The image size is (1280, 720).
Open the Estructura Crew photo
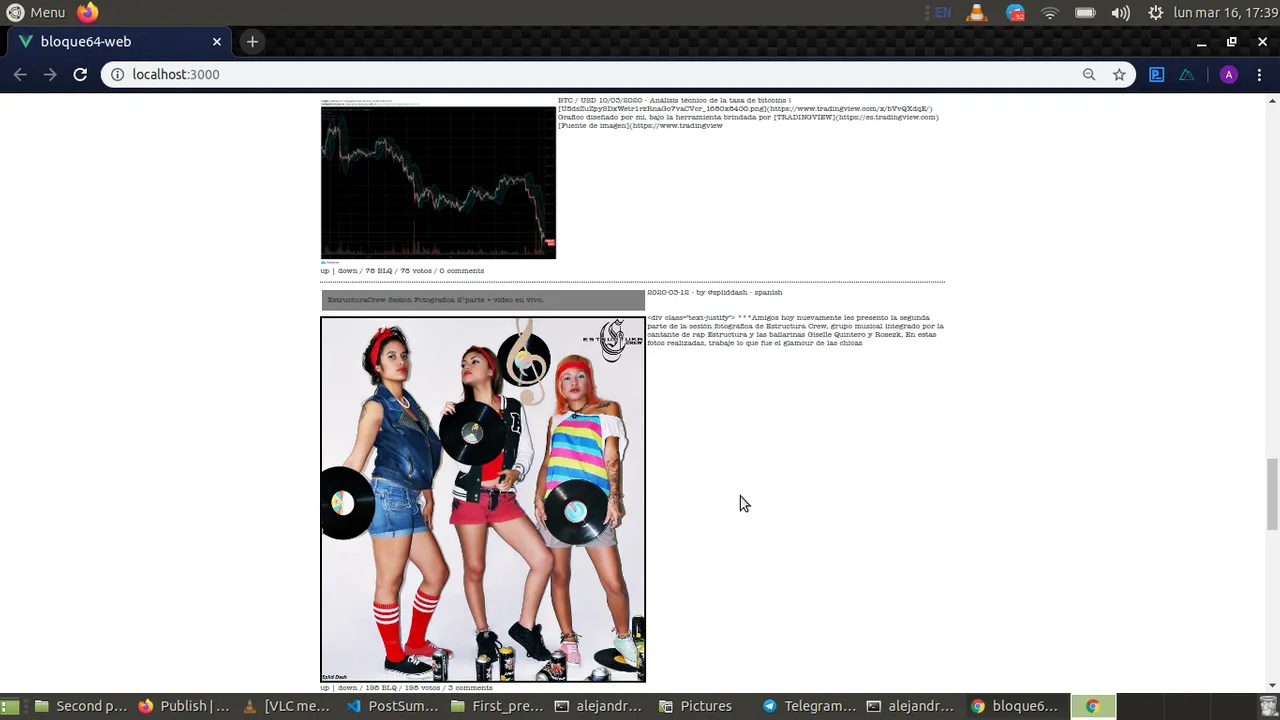(483, 499)
